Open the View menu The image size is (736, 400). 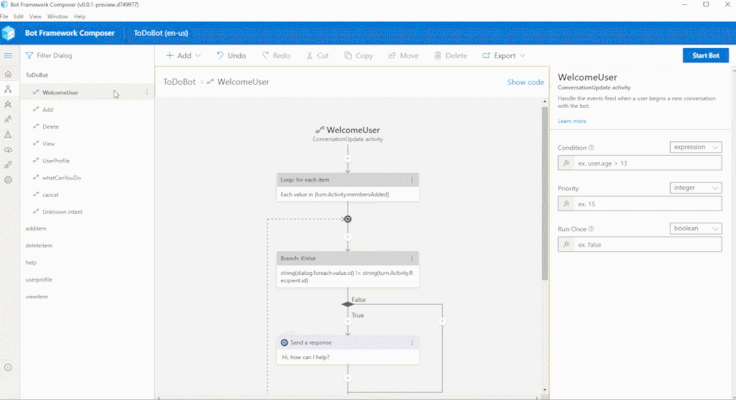point(35,16)
